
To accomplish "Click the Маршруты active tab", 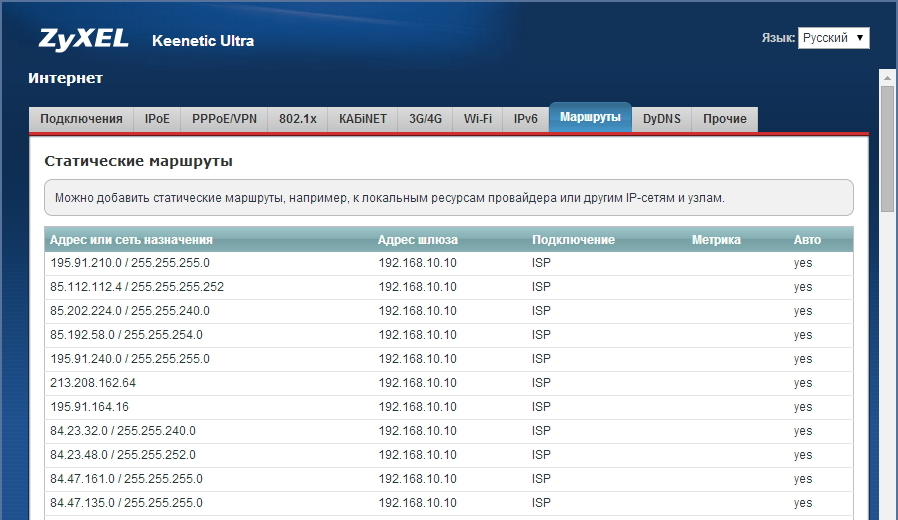I will tap(590, 118).
